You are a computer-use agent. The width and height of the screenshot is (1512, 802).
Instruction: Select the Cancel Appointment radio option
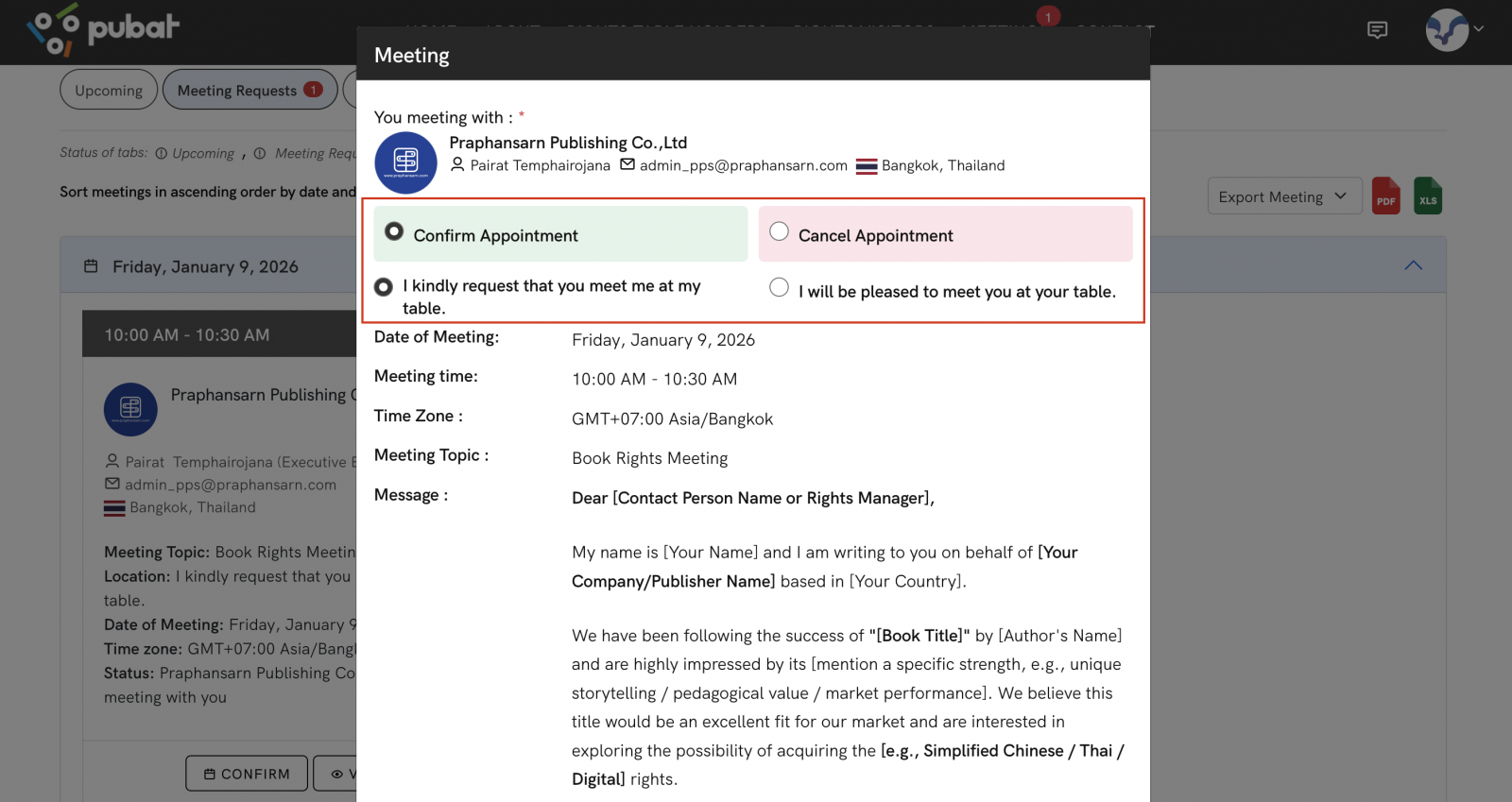(779, 231)
